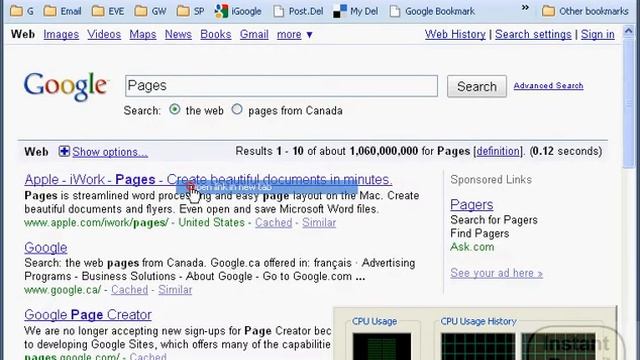The image size is (640, 360).
Task: Click 'www.apple.com/iwork/pages/' green URL text
Action: [96, 222]
